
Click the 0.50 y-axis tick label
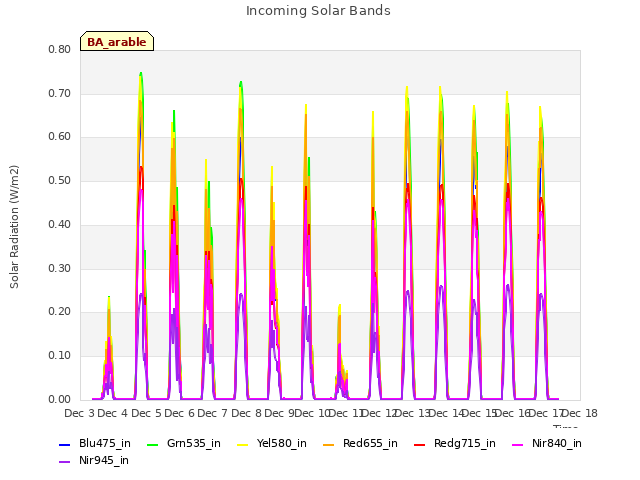click(59, 180)
